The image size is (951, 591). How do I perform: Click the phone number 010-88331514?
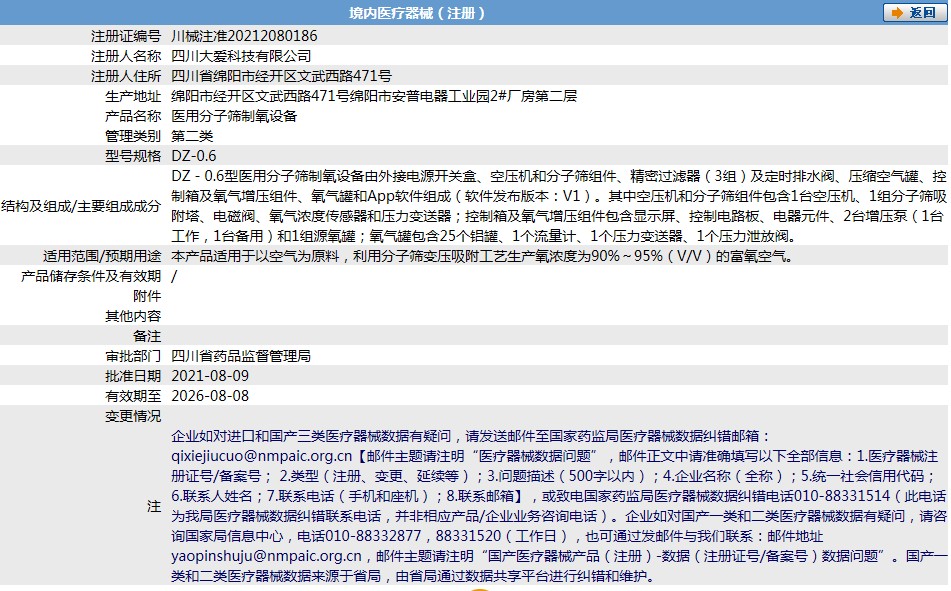click(x=842, y=496)
